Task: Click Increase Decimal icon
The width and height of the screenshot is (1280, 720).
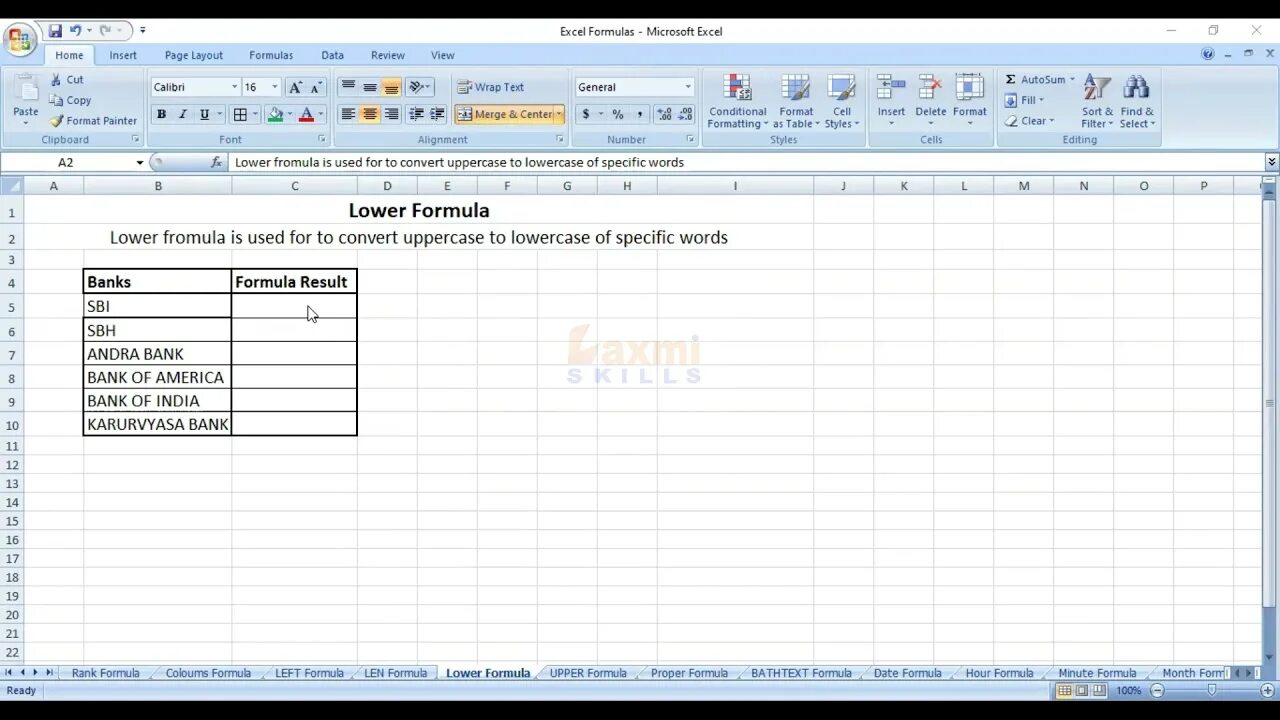Action: 665,114
